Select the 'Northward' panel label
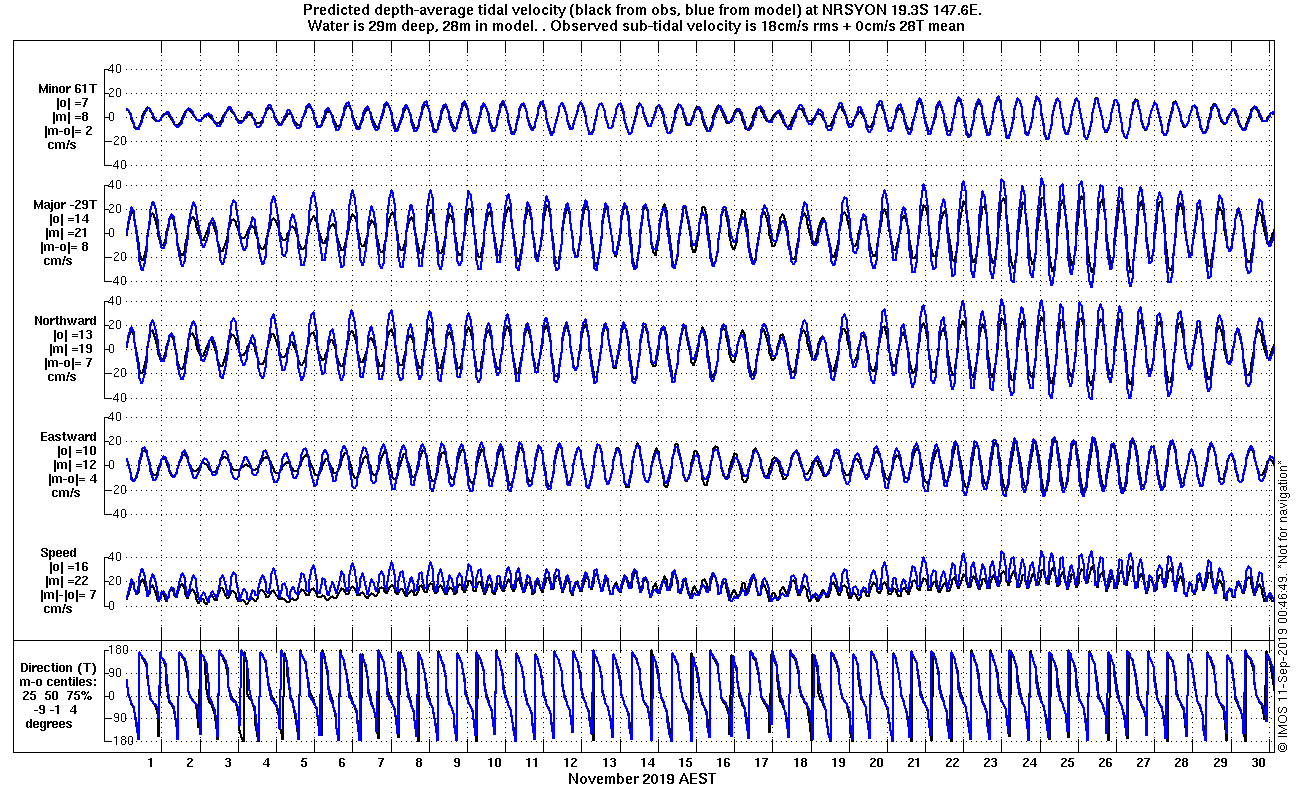 click(65, 321)
